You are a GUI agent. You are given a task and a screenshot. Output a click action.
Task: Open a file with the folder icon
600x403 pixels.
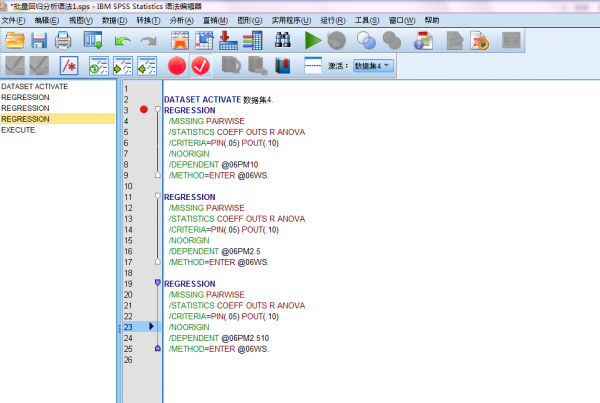point(15,40)
